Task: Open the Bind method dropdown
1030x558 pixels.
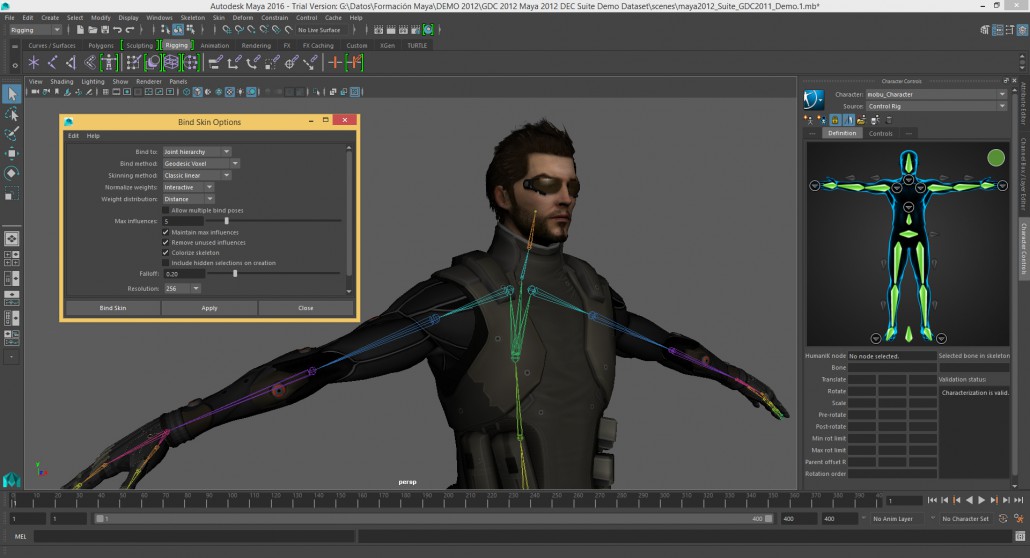Action: [198, 163]
